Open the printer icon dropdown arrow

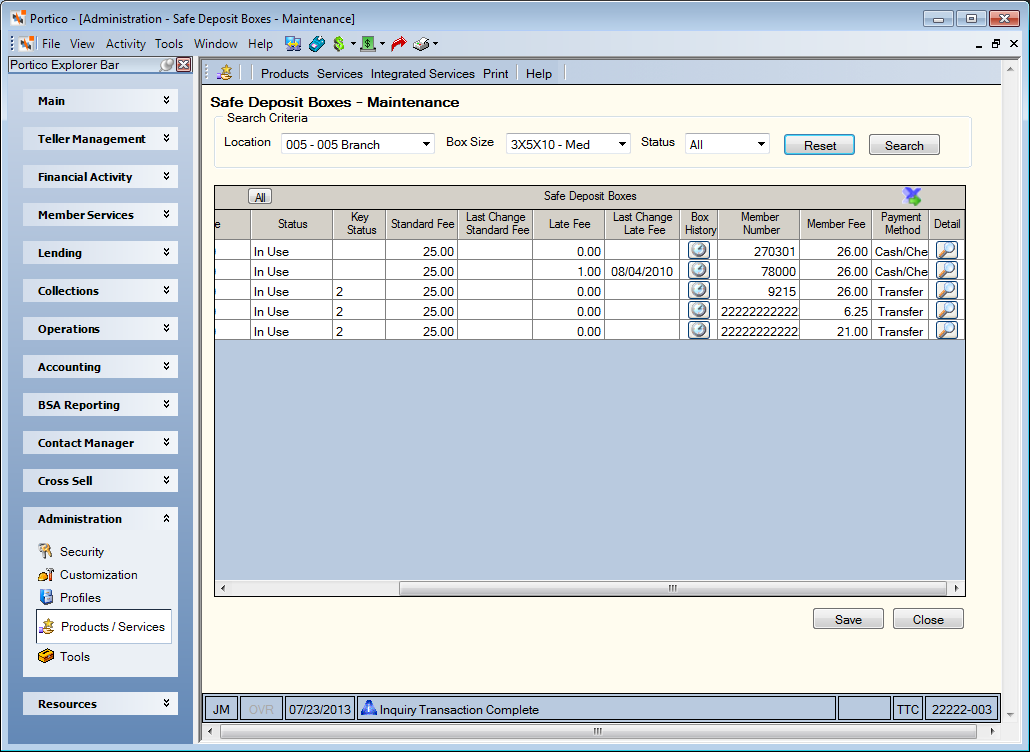pyautogui.click(x=435, y=44)
